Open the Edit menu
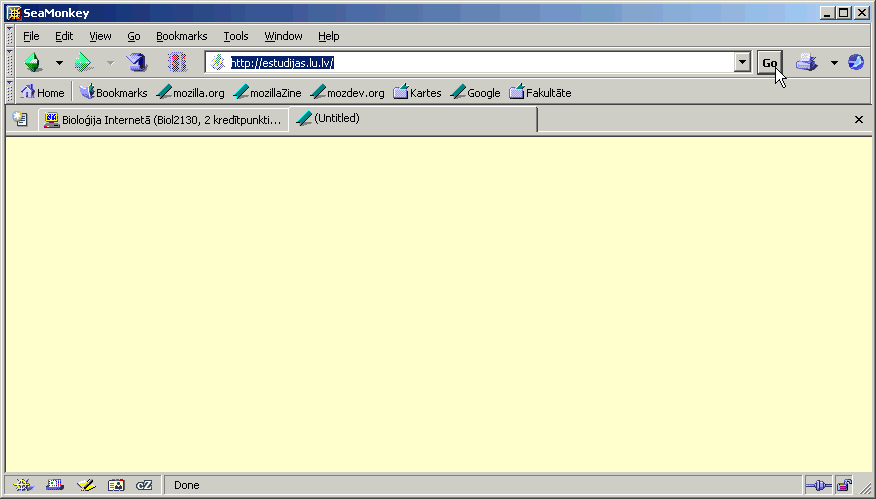This screenshot has width=876, height=499. point(64,36)
